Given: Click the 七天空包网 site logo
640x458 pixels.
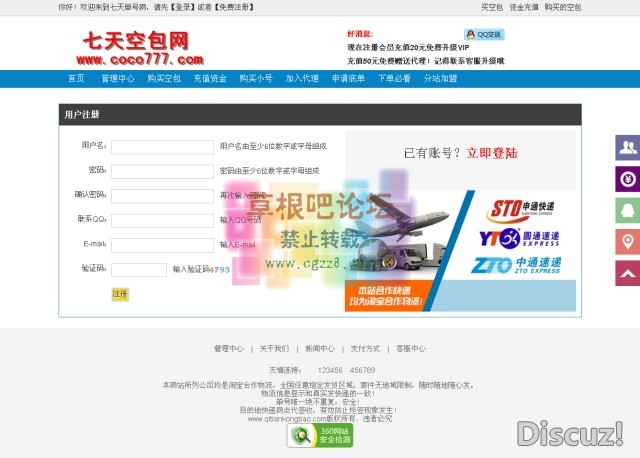Looking at the screenshot, I should point(140,48).
